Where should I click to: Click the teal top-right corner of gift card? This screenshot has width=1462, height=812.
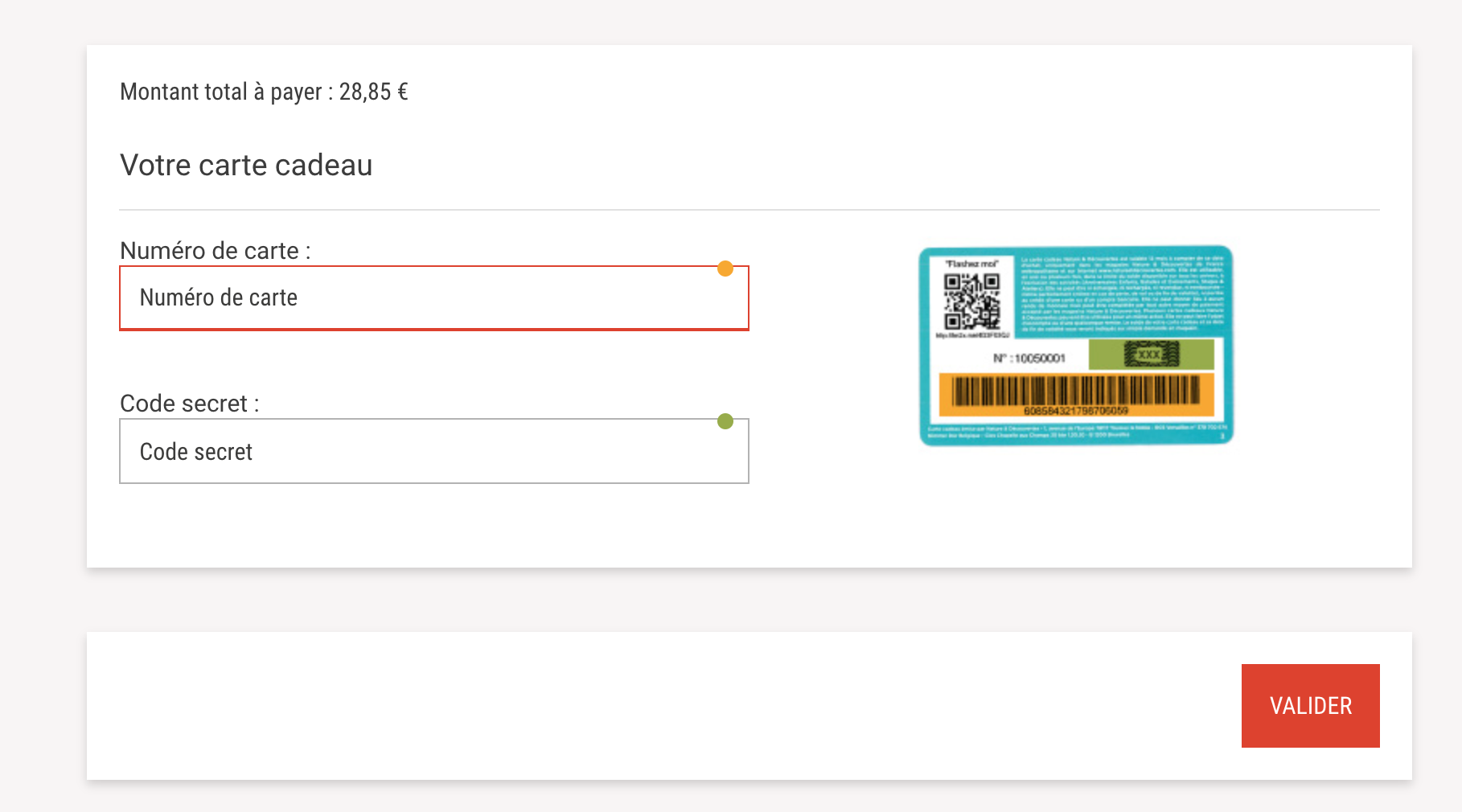click(1222, 253)
